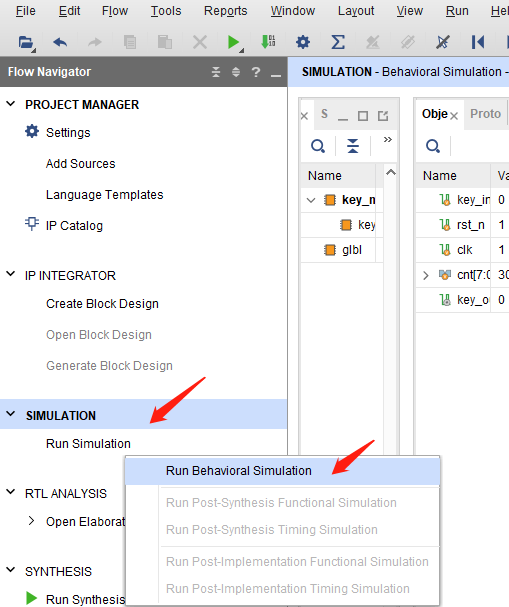Click Run Synthesis text
This screenshot has height=607, width=509.
pos(85,599)
